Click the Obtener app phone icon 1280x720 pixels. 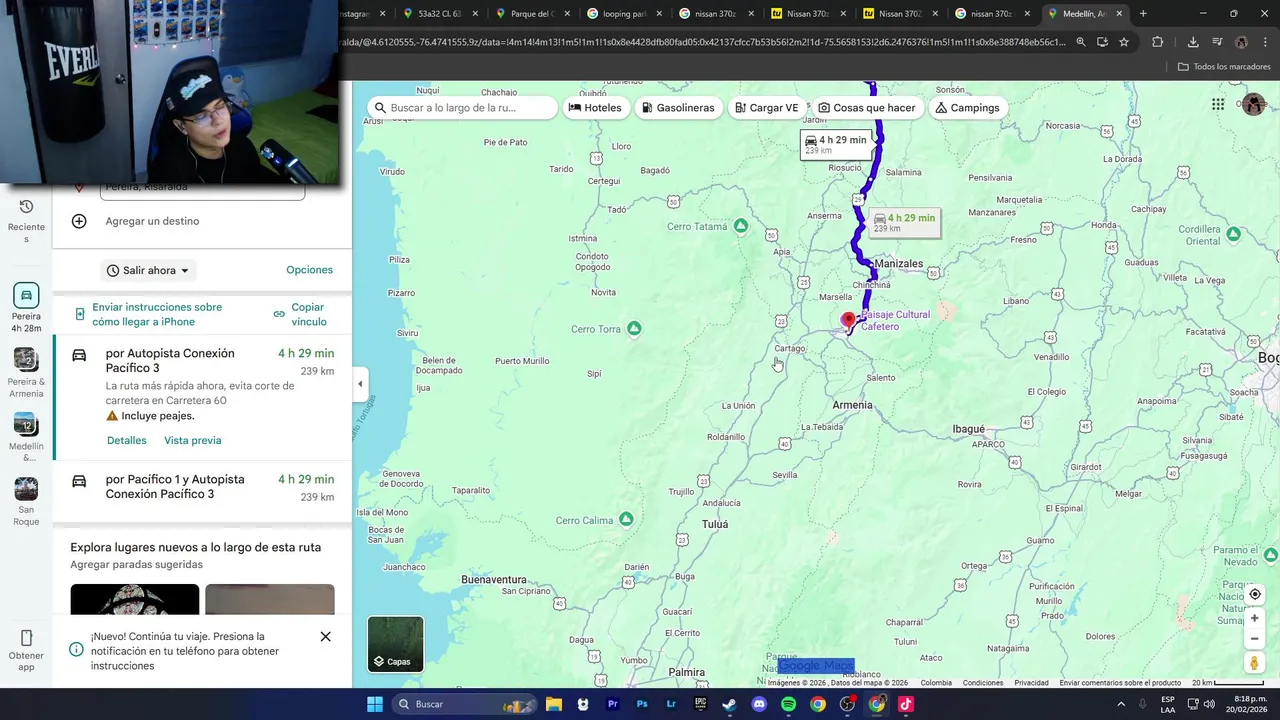[26, 638]
